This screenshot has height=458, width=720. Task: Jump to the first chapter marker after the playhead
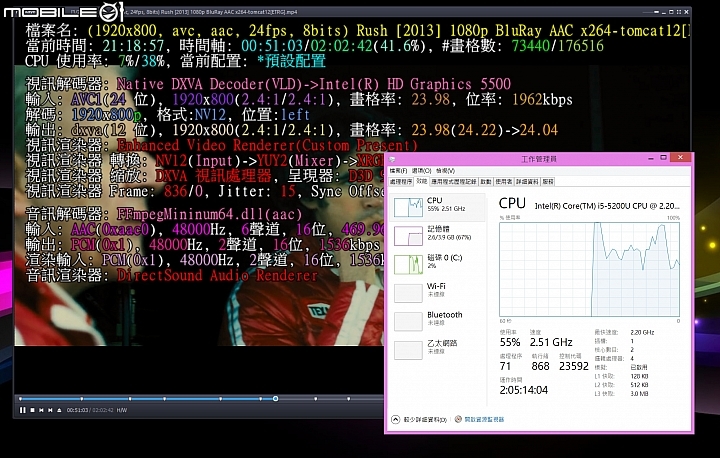click(316, 398)
